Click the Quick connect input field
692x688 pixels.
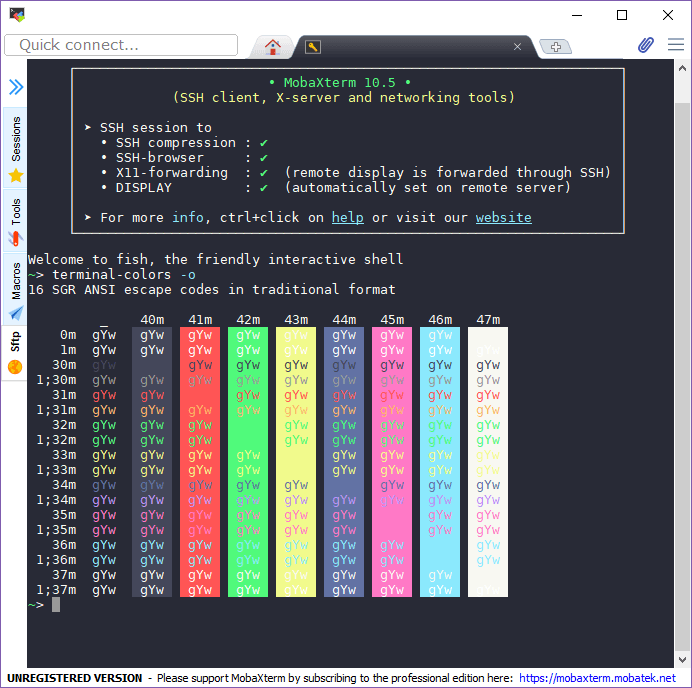[121, 45]
